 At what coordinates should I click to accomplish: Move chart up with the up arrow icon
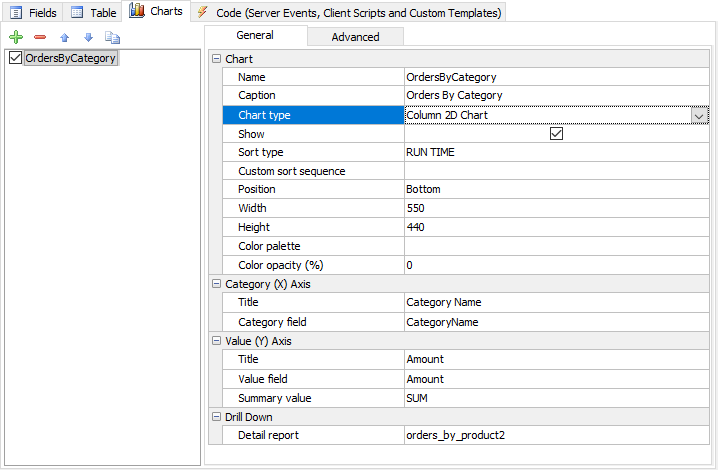(65, 37)
